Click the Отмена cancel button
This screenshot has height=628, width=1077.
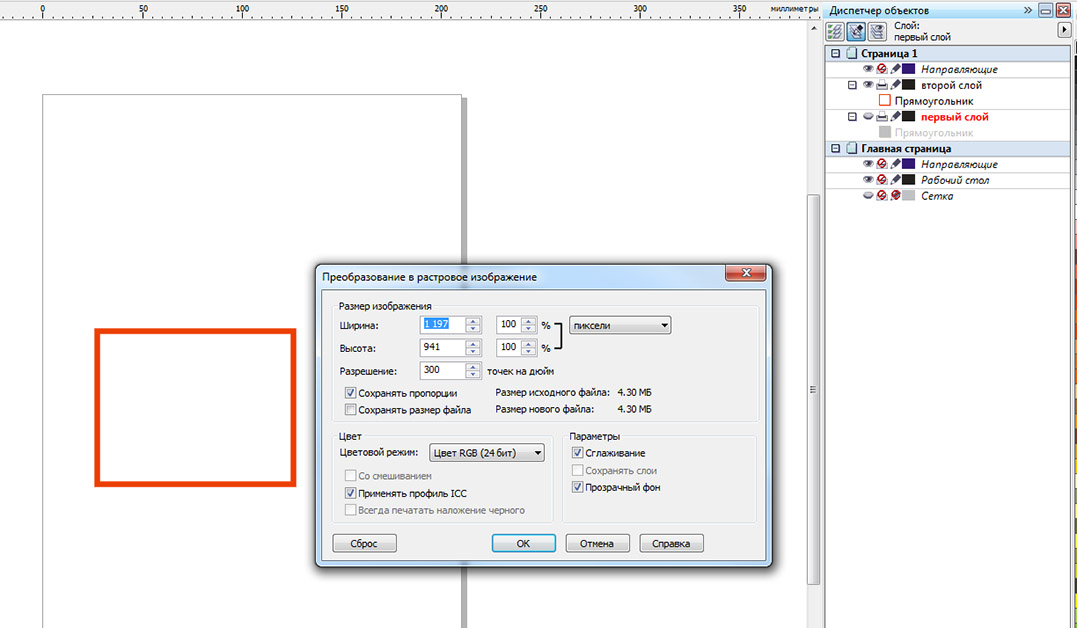[x=597, y=543]
